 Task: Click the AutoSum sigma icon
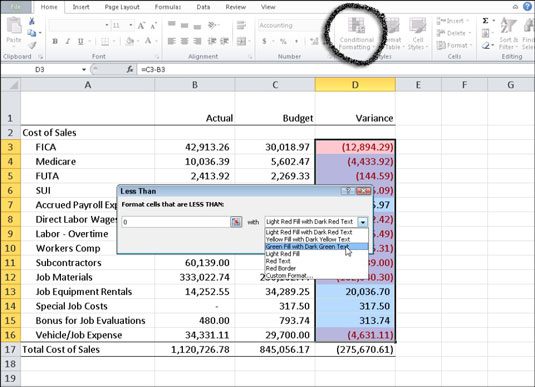click(485, 21)
